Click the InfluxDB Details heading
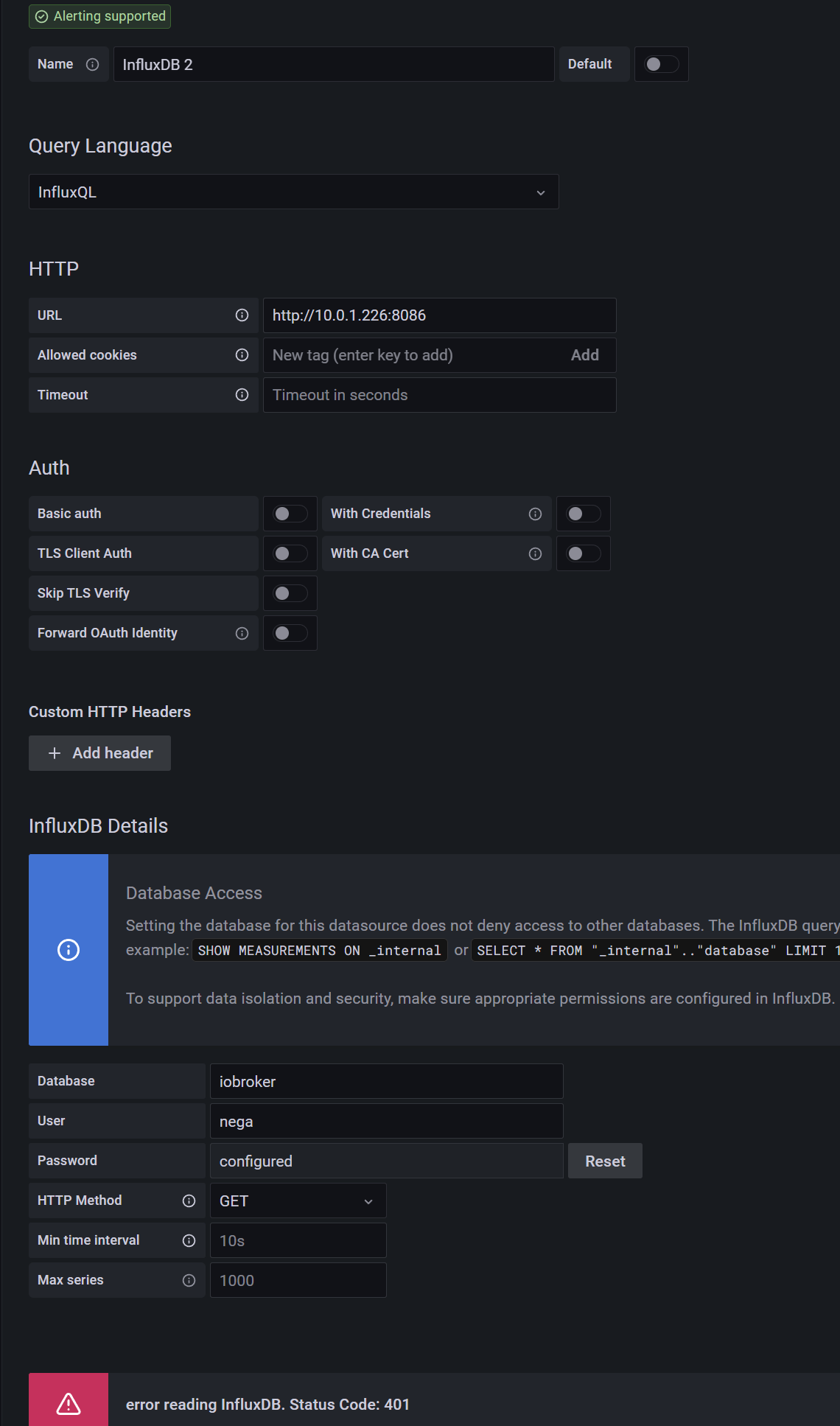 (98, 826)
